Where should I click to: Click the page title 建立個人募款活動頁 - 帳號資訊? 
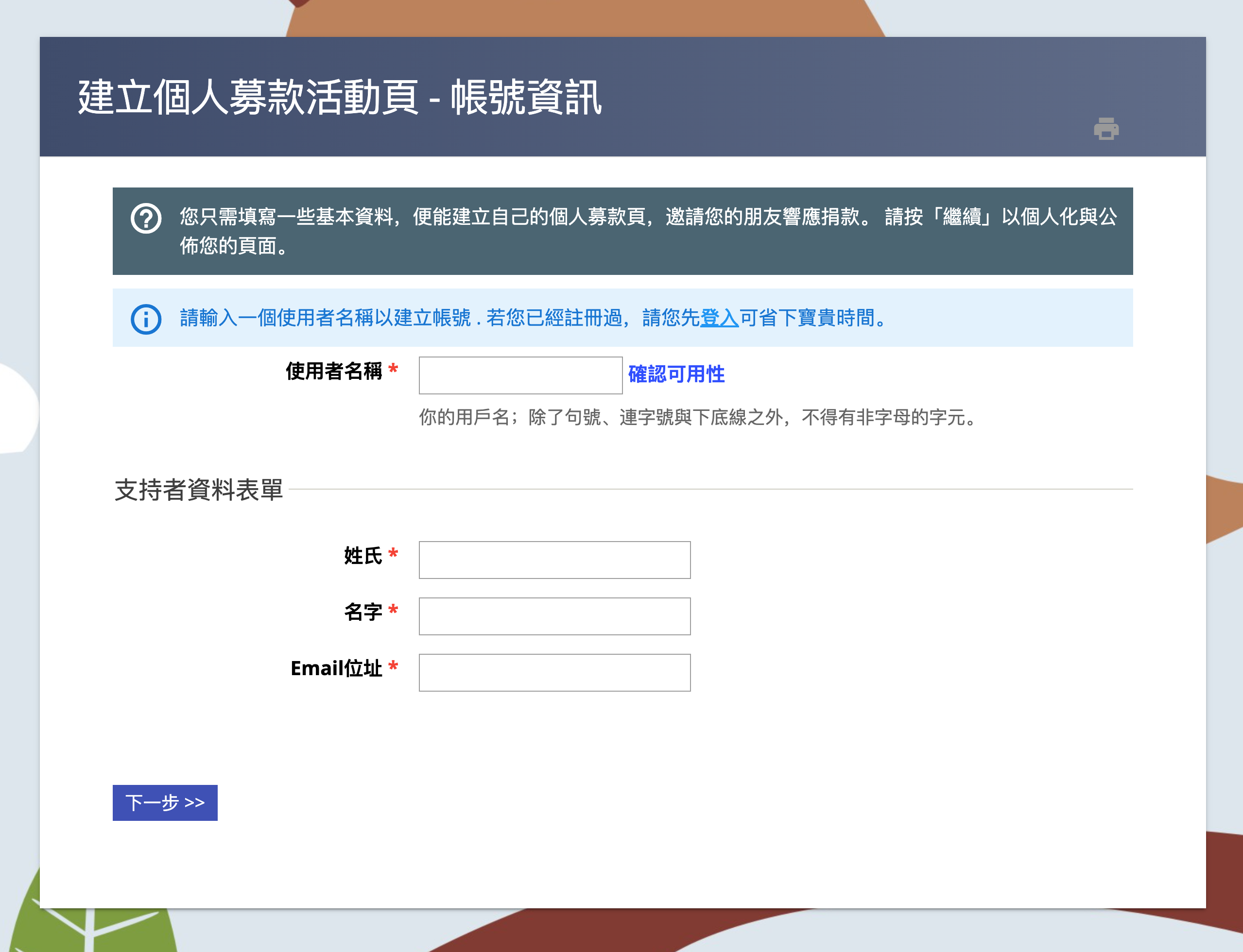[340, 97]
